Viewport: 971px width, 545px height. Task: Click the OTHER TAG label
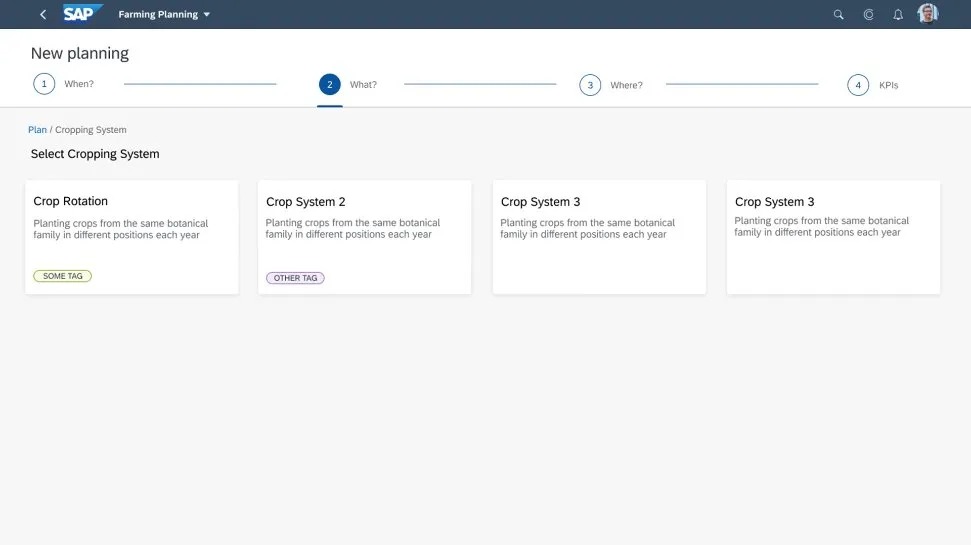[x=295, y=278]
